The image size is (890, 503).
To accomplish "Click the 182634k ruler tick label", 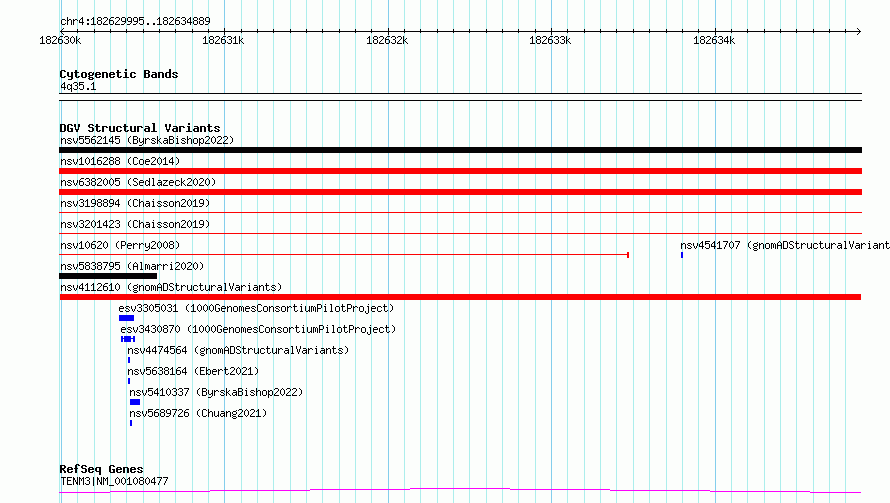I will coord(714,40).
